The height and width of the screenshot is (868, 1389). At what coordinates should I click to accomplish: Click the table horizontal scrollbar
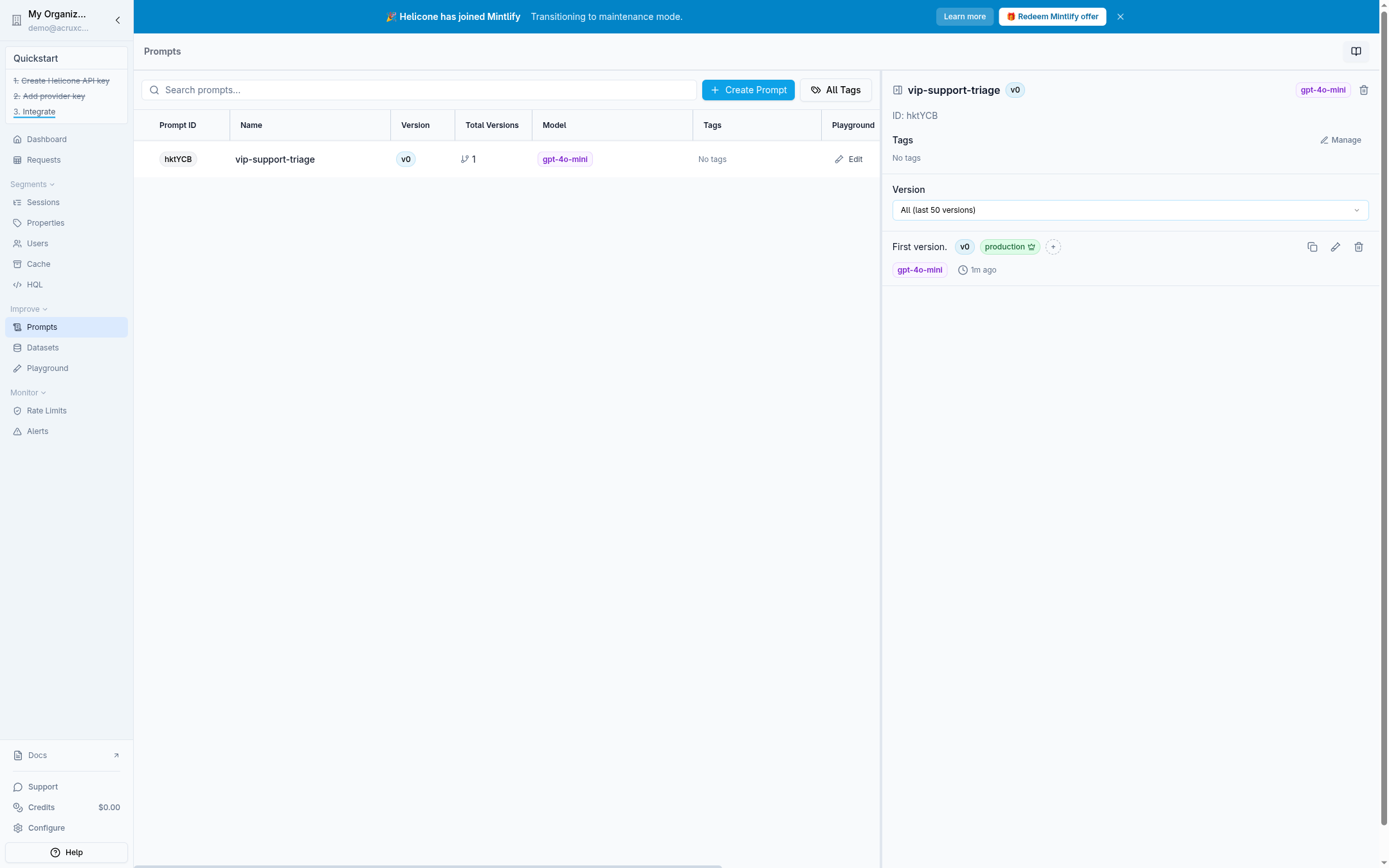(428, 866)
